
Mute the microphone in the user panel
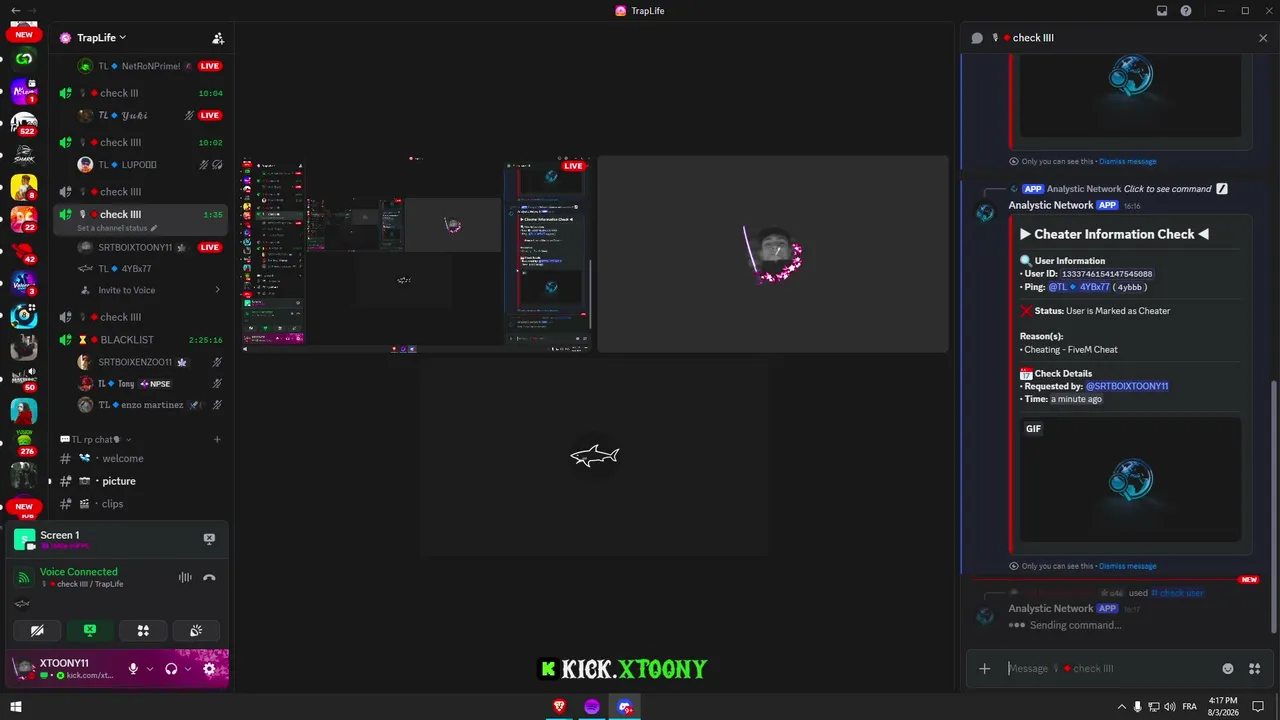coord(133,669)
